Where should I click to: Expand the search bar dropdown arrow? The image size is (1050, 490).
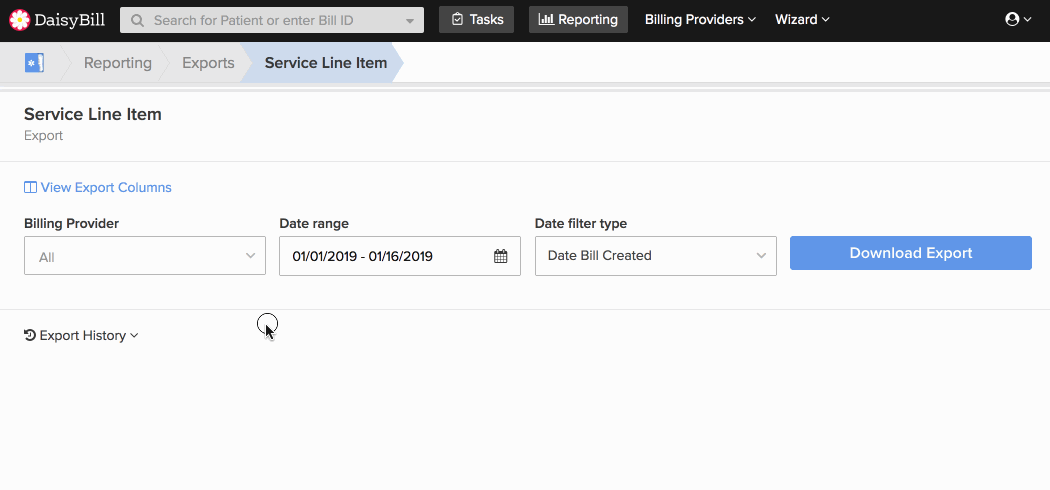coord(410,21)
